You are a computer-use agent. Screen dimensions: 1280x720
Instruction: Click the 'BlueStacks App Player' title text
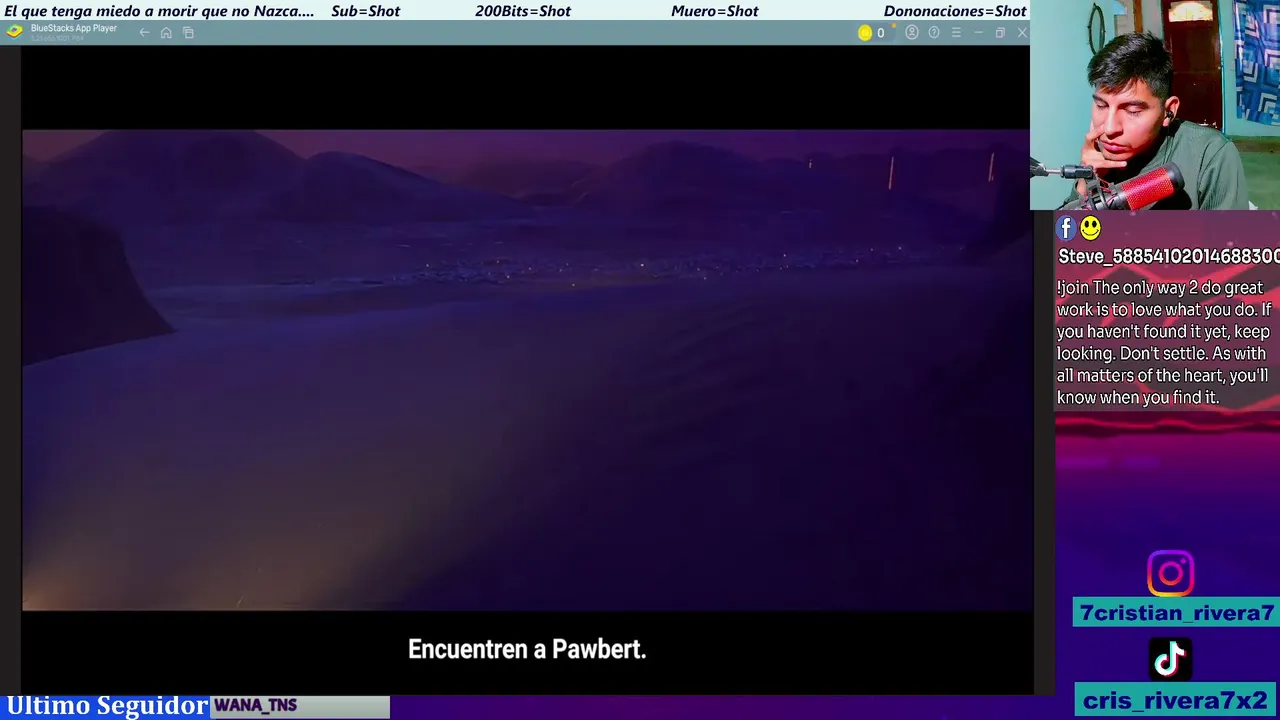[74, 29]
